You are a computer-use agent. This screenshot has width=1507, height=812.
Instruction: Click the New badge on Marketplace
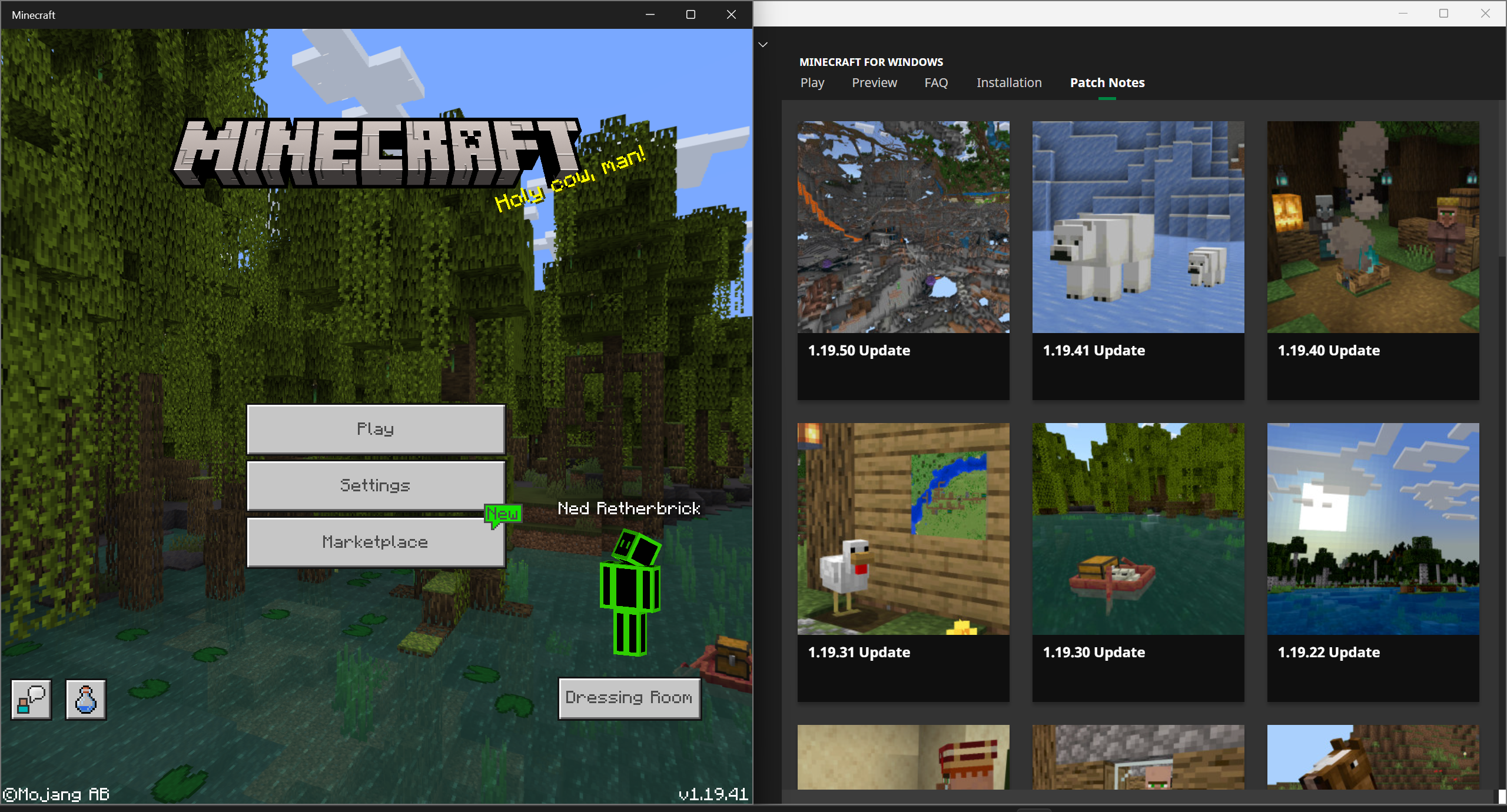click(x=503, y=514)
